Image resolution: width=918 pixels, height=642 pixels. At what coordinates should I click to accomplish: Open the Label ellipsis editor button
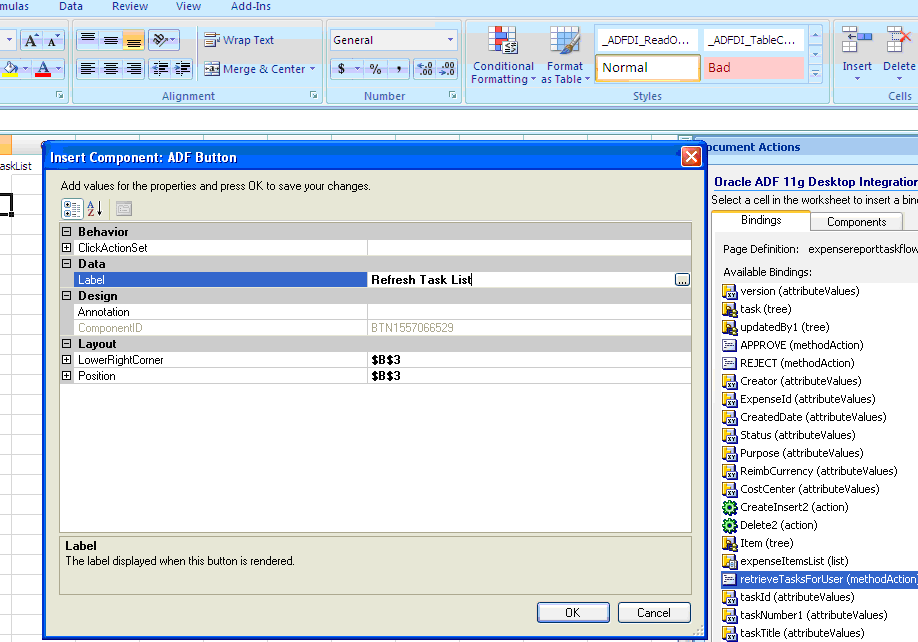point(682,280)
